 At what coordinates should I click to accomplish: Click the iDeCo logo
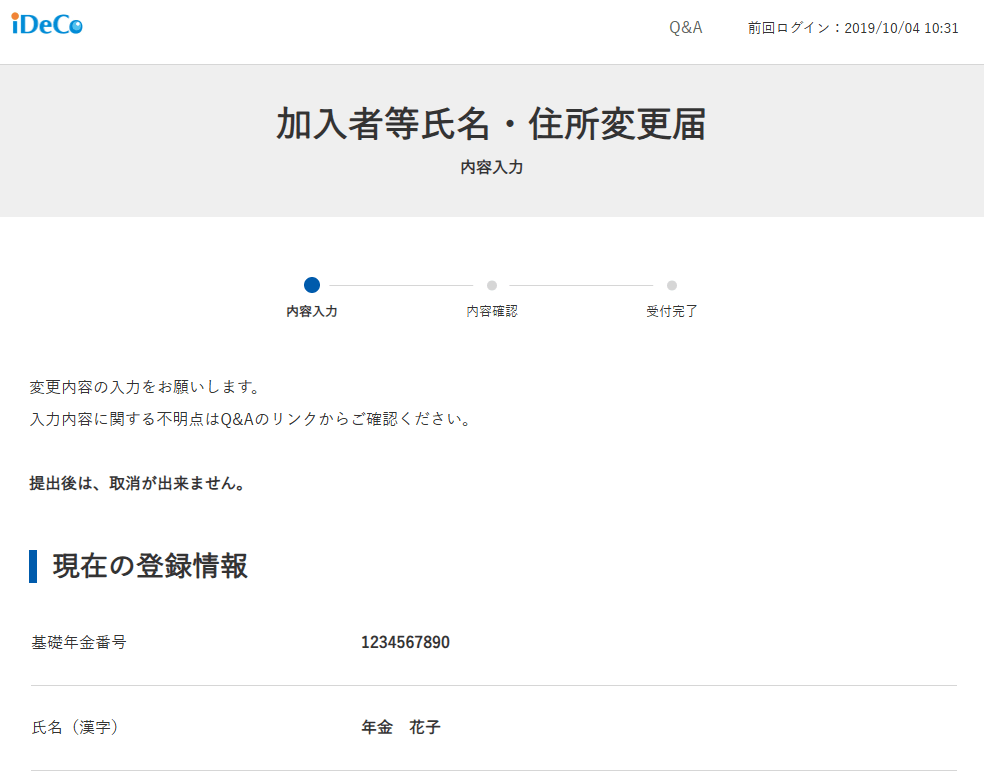(47, 26)
